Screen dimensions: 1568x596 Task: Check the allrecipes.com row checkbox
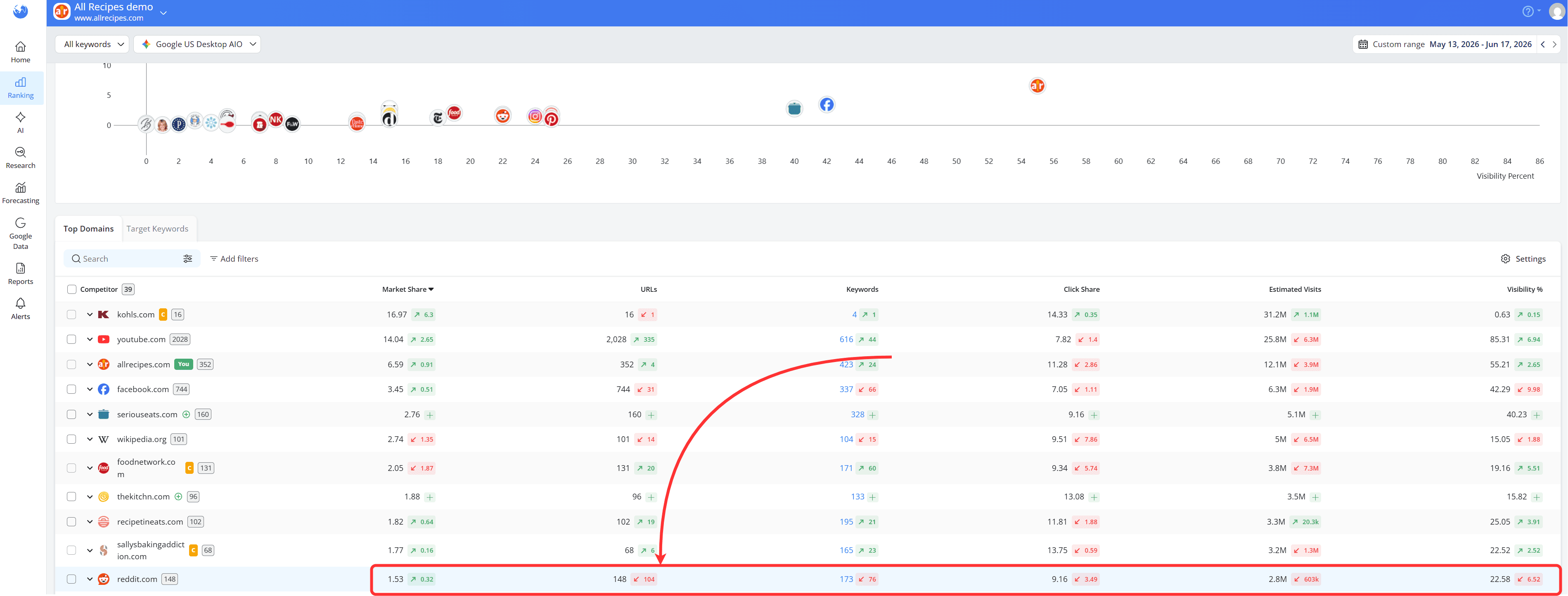tap(72, 365)
